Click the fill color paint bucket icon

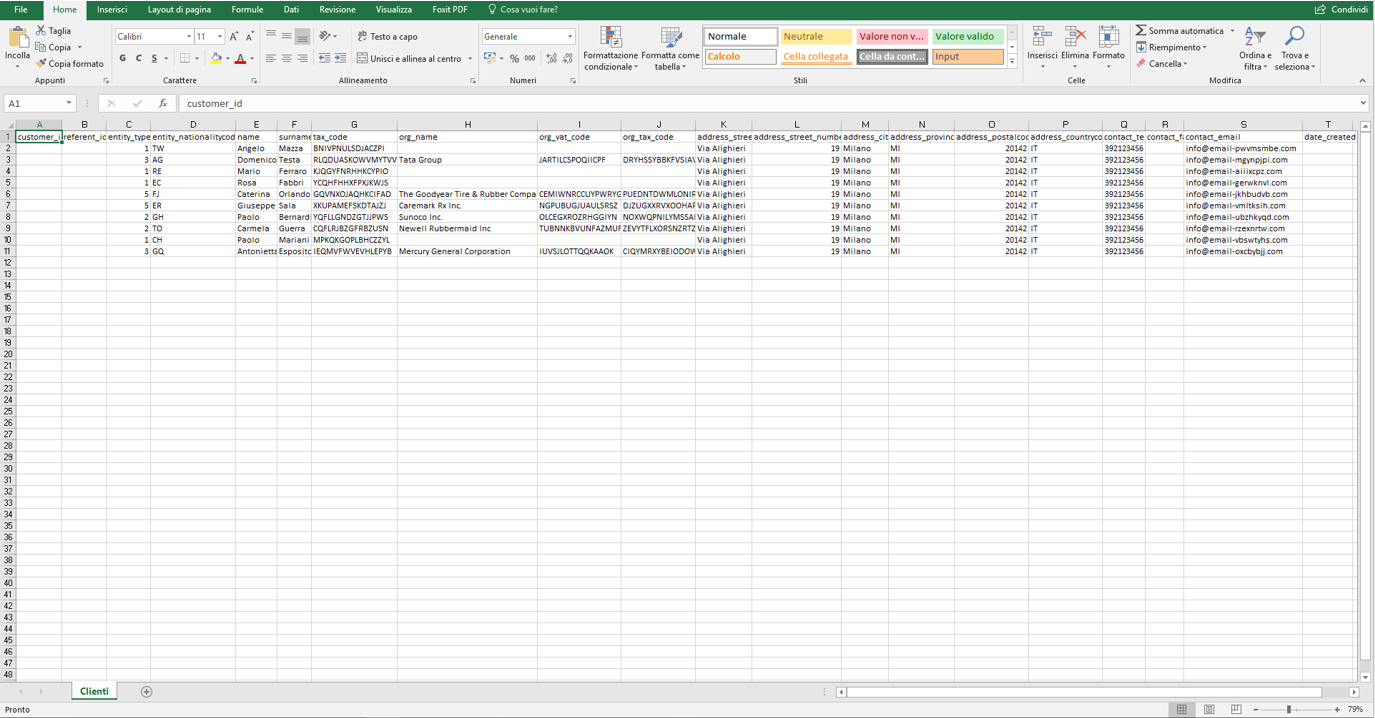(x=216, y=59)
